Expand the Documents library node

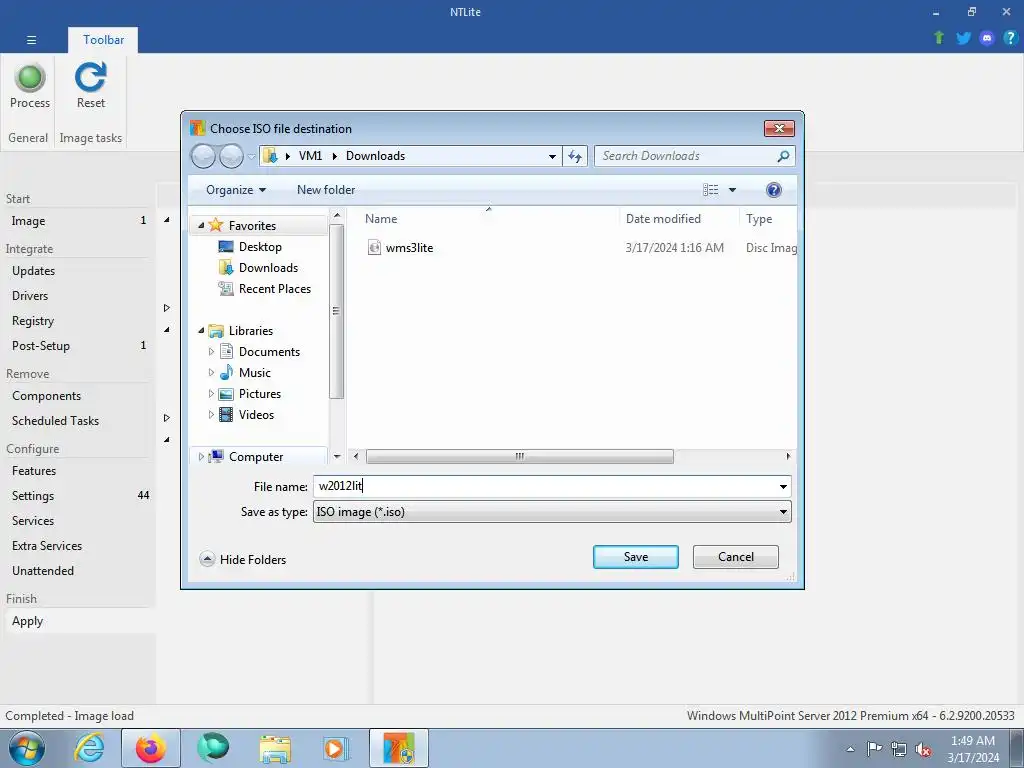[211, 351]
